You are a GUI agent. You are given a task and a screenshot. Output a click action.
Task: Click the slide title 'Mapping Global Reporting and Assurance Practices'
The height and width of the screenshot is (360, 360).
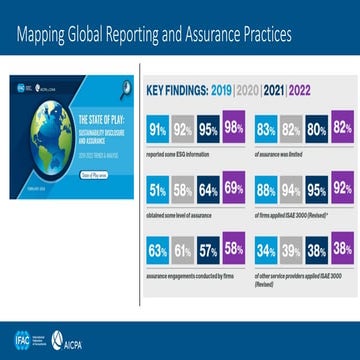point(154,35)
